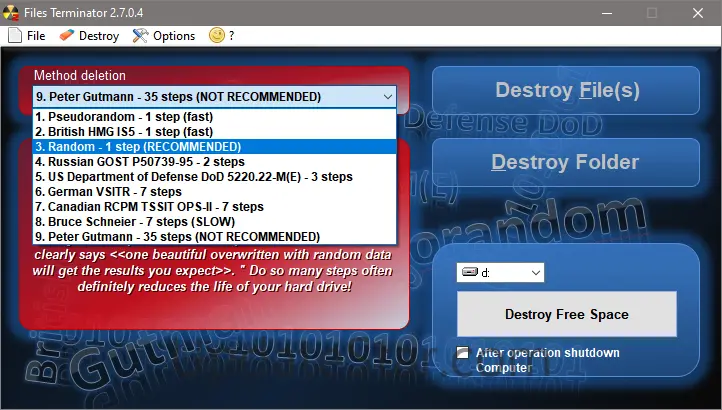Choose 4. Russian GOST P50739-95 - 2 steps
Screen dimensions: 722x410
coord(215,162)
